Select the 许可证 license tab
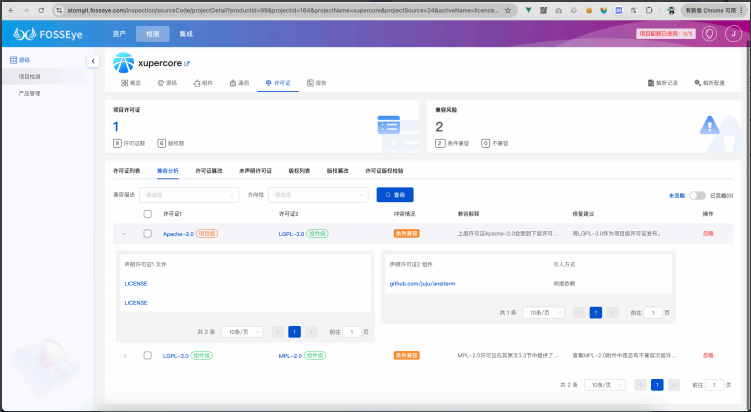 point(278,83)
